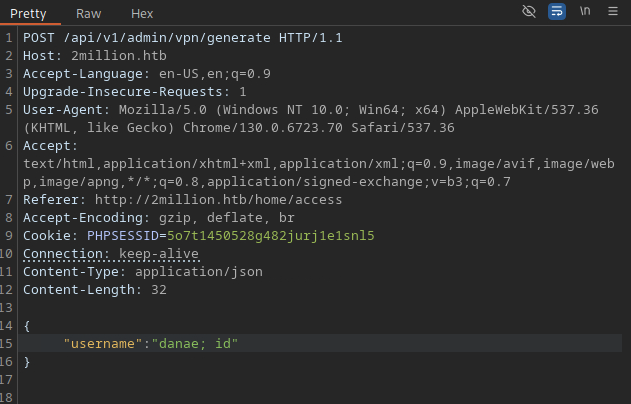This screenshot has width=631, height=404.
Task: Toggle the \n non-printable characters button
Action: [x=585, y=12]
